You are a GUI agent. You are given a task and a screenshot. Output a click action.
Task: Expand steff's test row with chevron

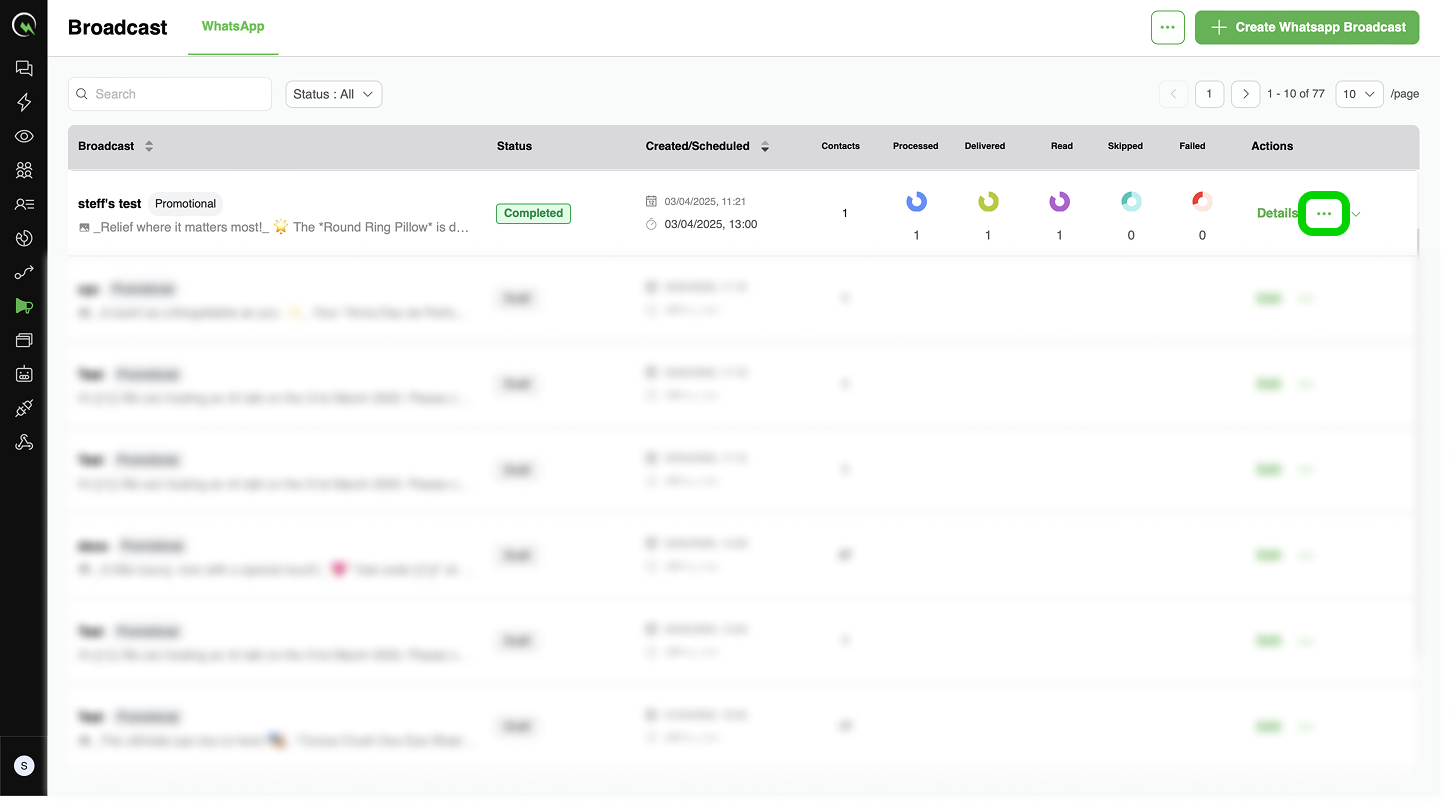(1356, 214)
